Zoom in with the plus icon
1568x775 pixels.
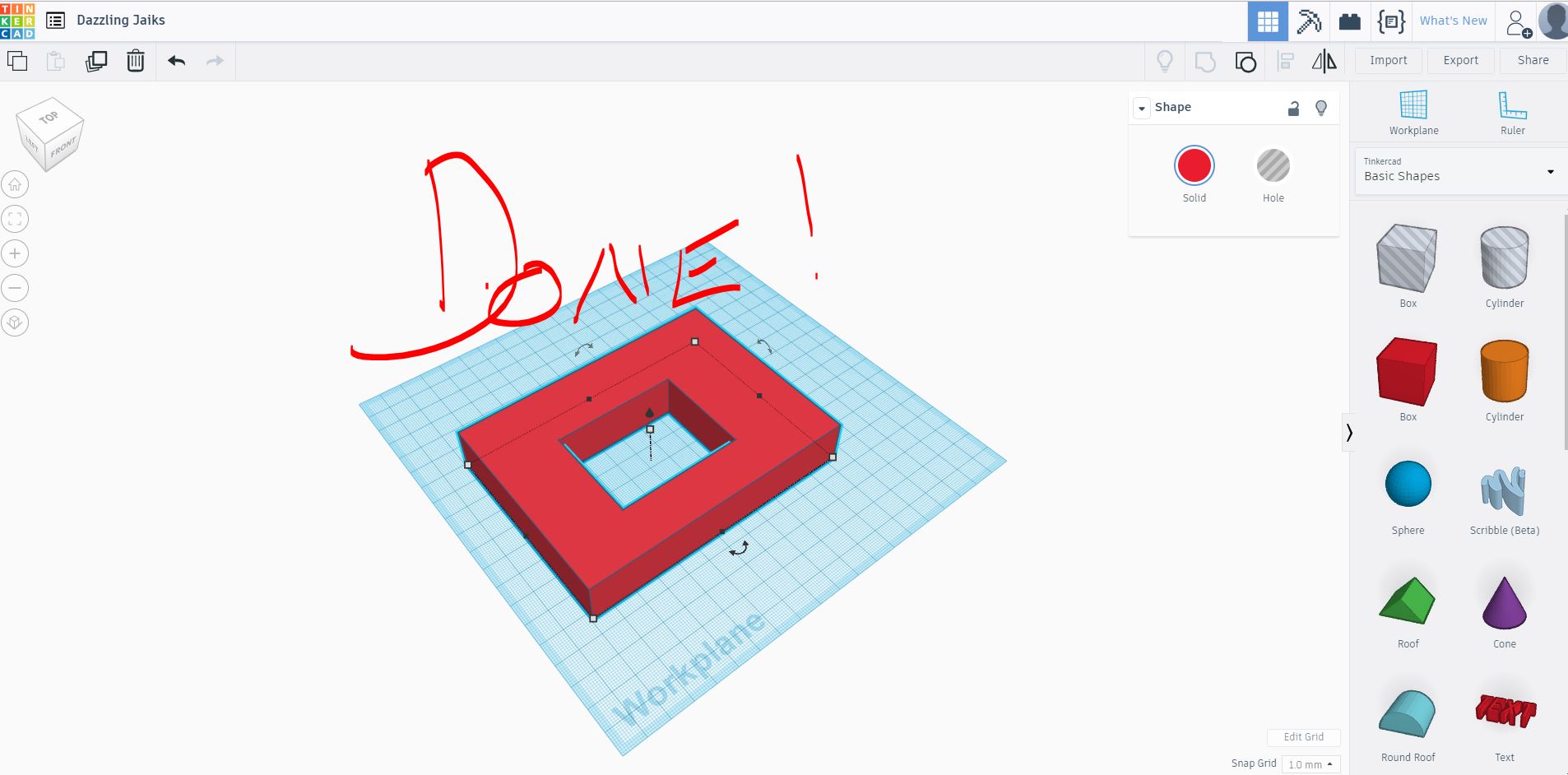[x=15, y=253]
